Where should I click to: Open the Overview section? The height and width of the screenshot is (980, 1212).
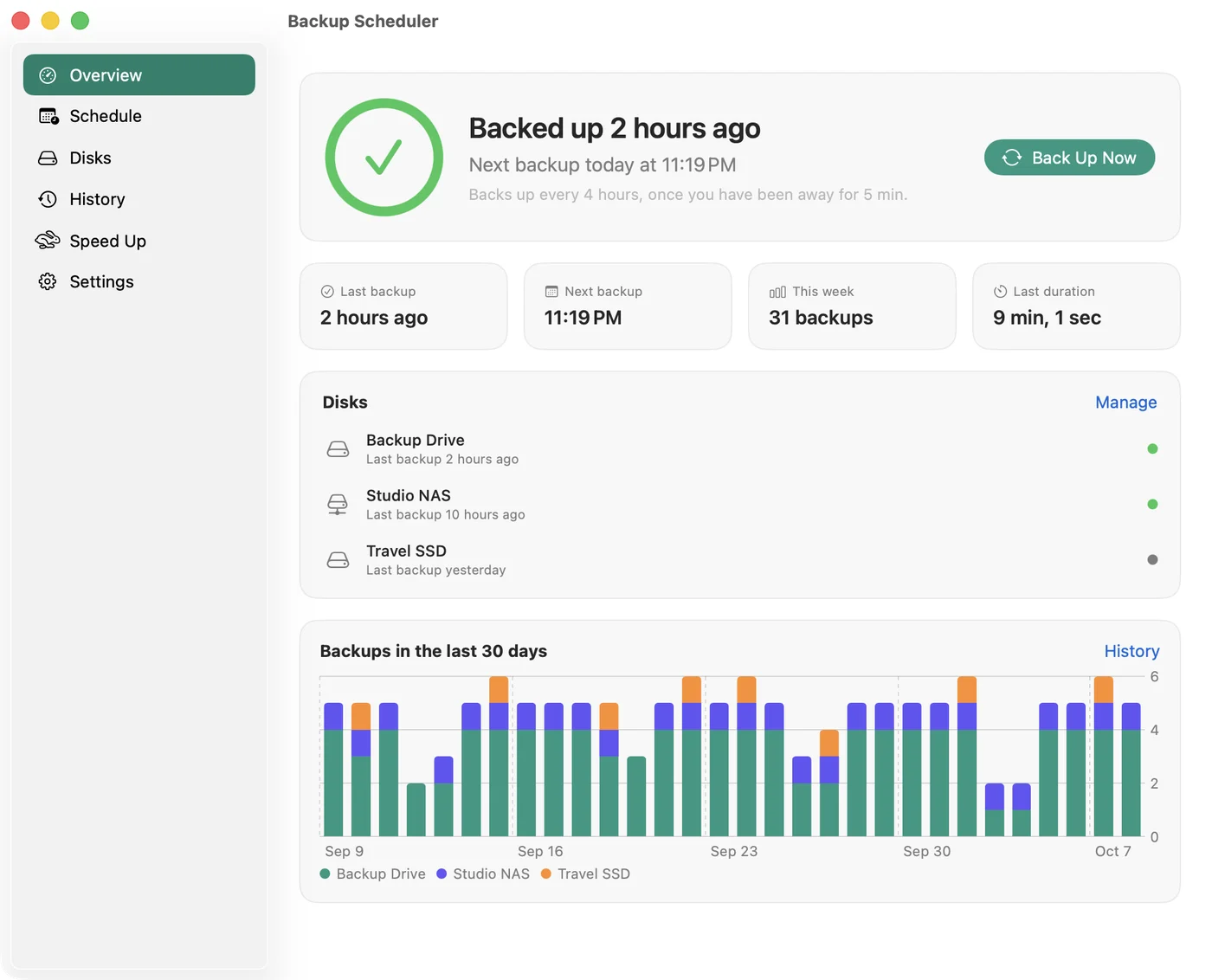click(x=139, y=75)
